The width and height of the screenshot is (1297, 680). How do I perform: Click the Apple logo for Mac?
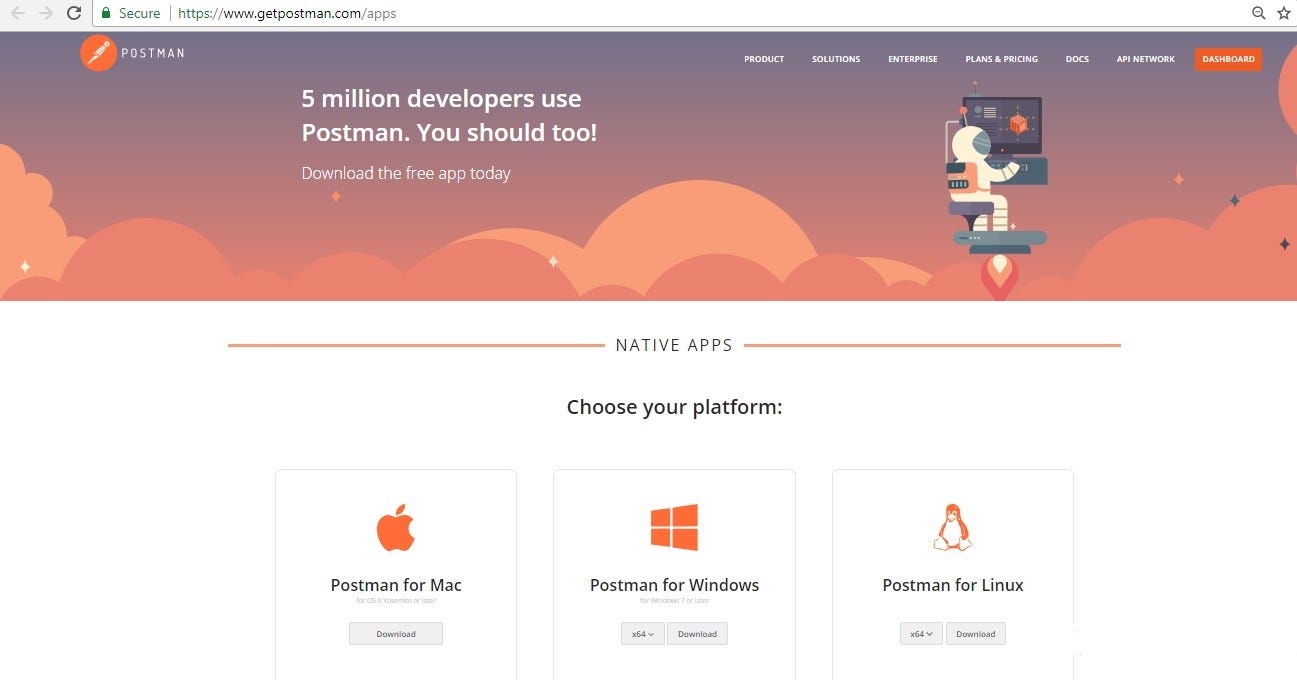point(395,527)
